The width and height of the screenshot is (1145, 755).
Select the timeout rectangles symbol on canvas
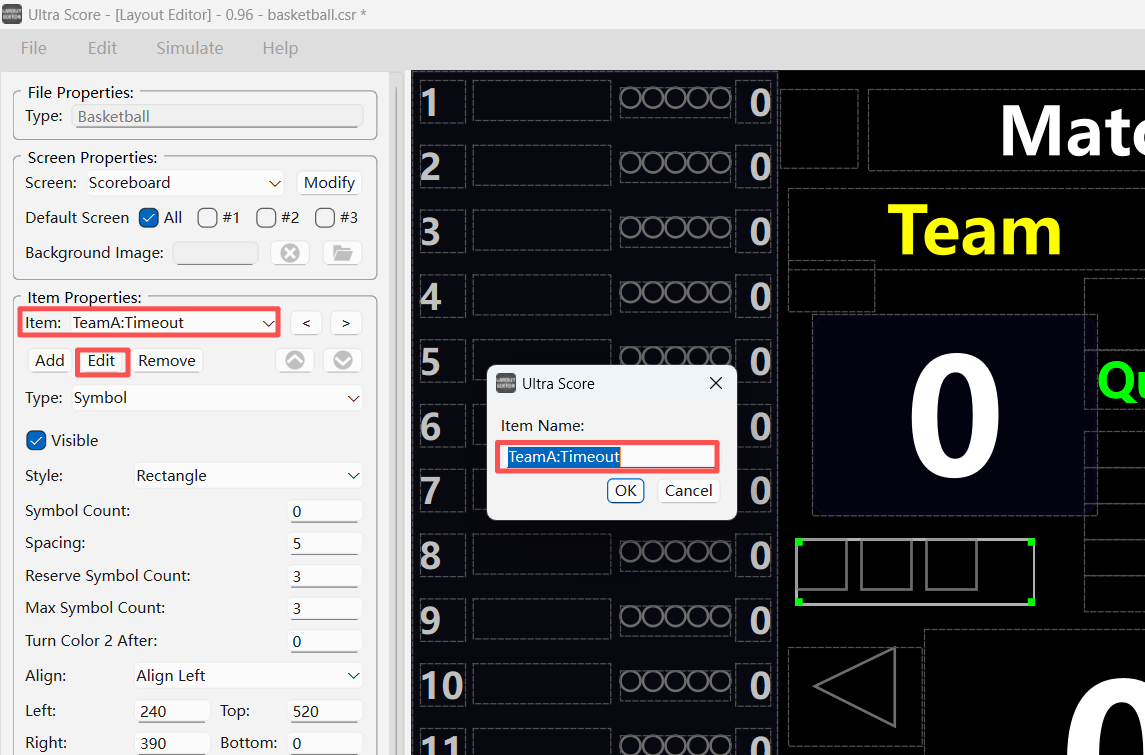point(914,572)
